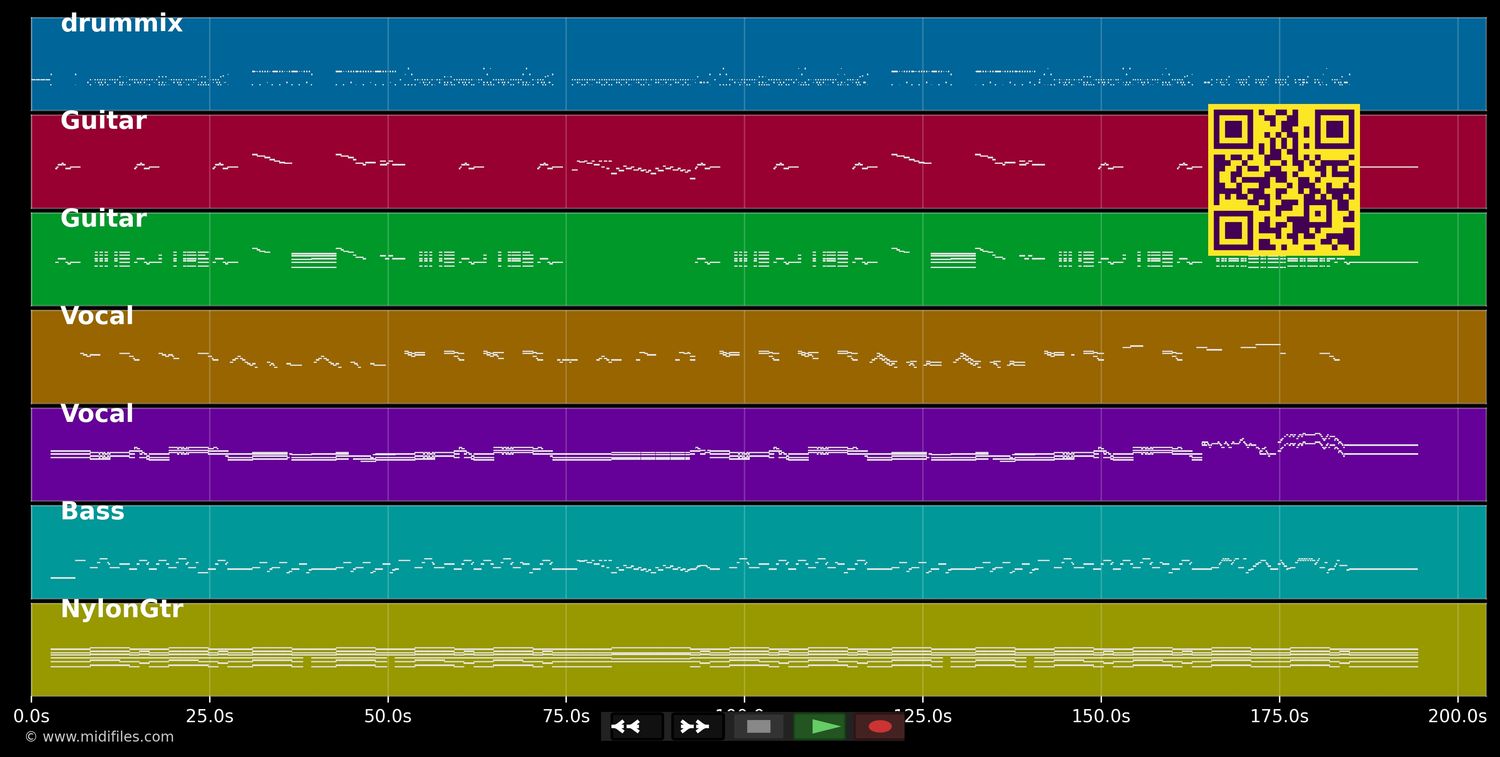The image size is (1500, 757).
Task: Toggle the Stop state of the transport
Action: pos(757,727)
